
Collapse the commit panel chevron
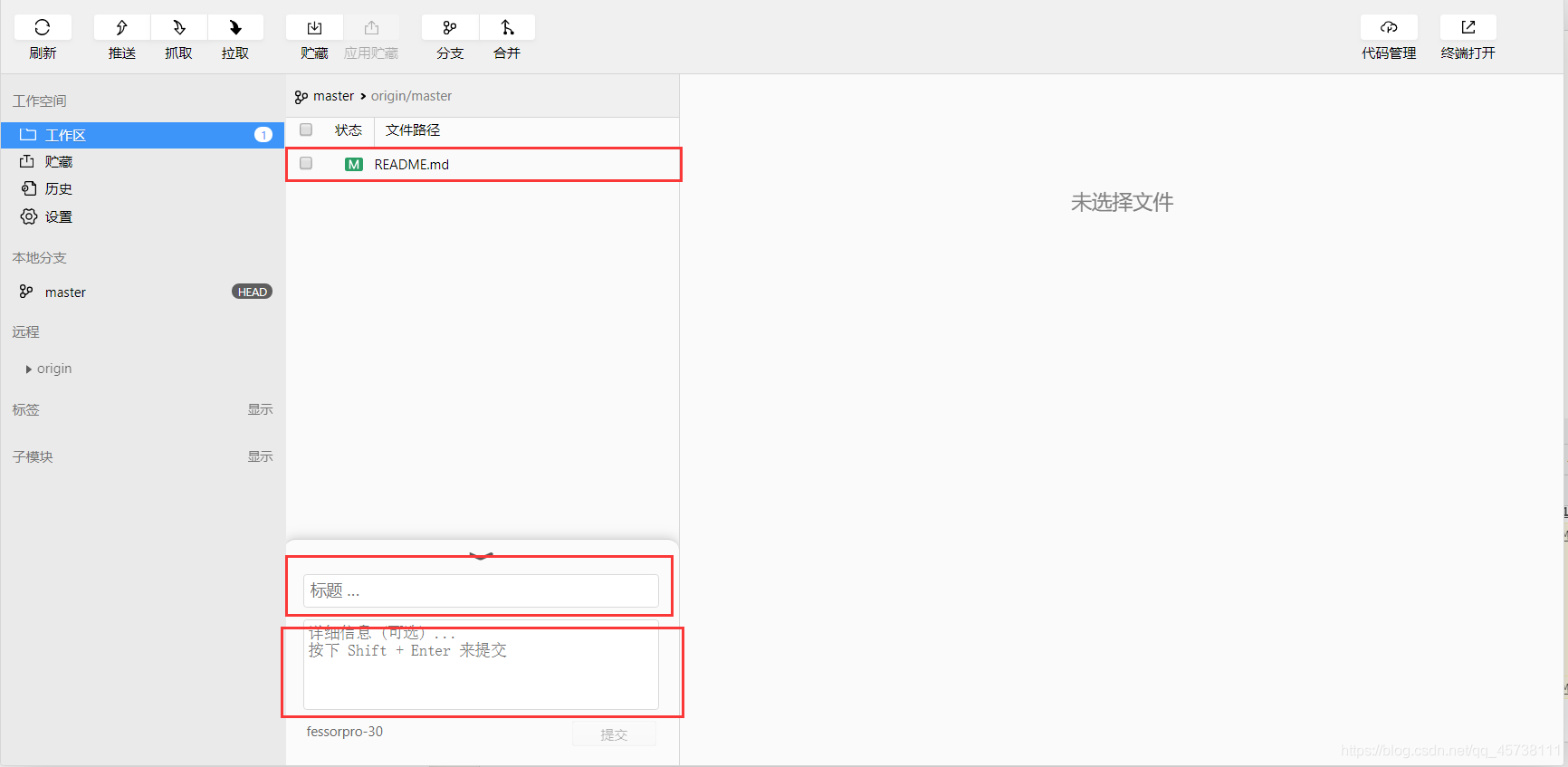tap(482, 556)
